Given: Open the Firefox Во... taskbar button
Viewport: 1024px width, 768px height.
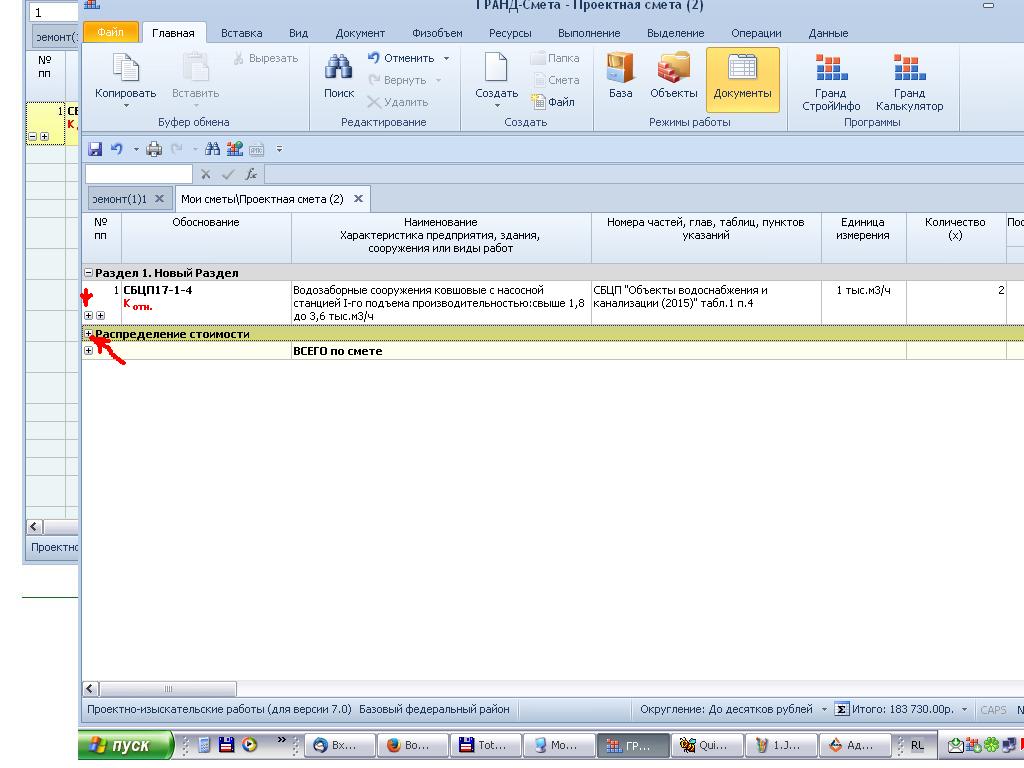Looking at the screenshot, I should (413, 745).
